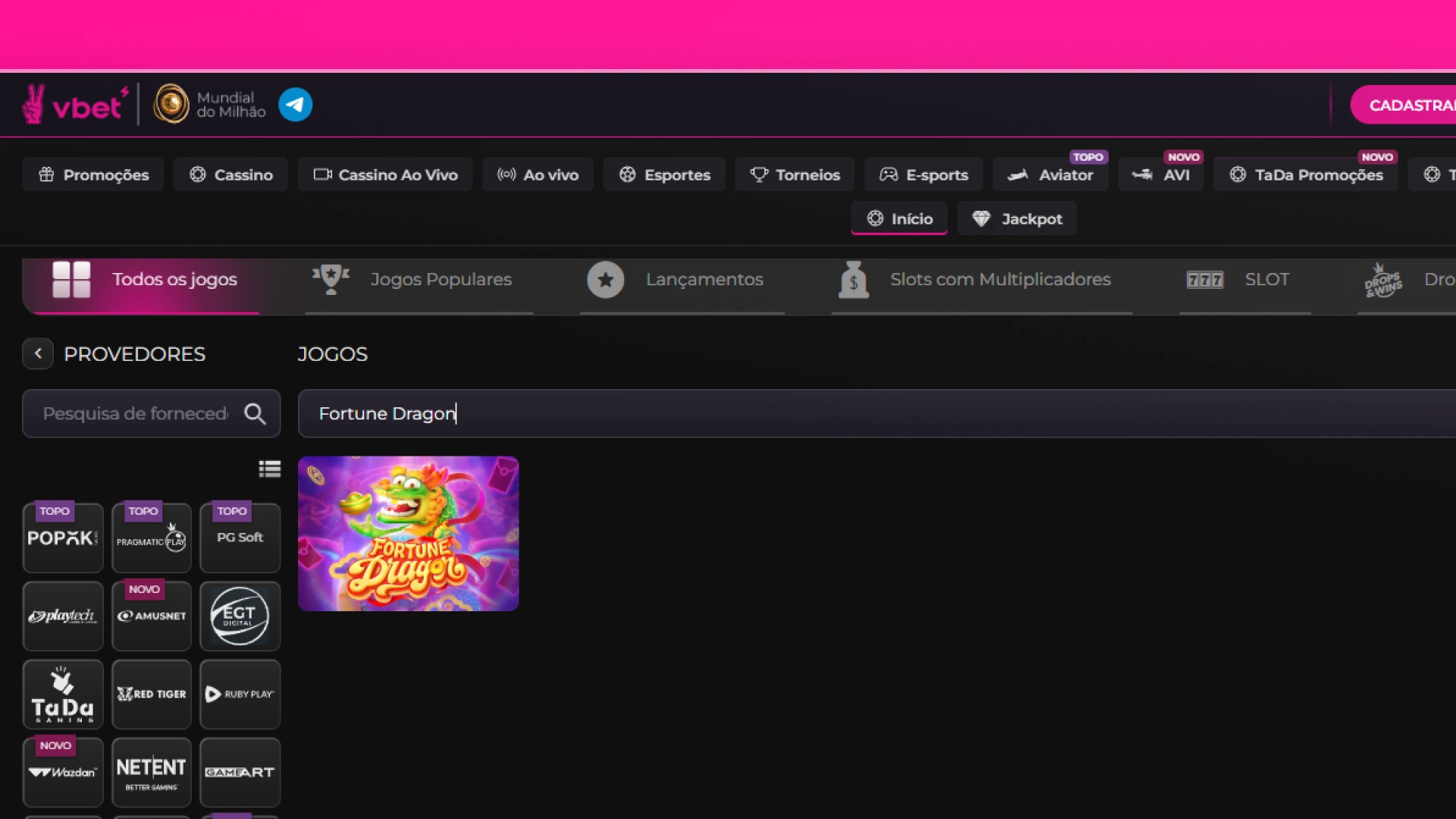Open Esportes menu item
Viewport: 1456px width, 819px height.
pyautogui.click(x=664, y=174)
